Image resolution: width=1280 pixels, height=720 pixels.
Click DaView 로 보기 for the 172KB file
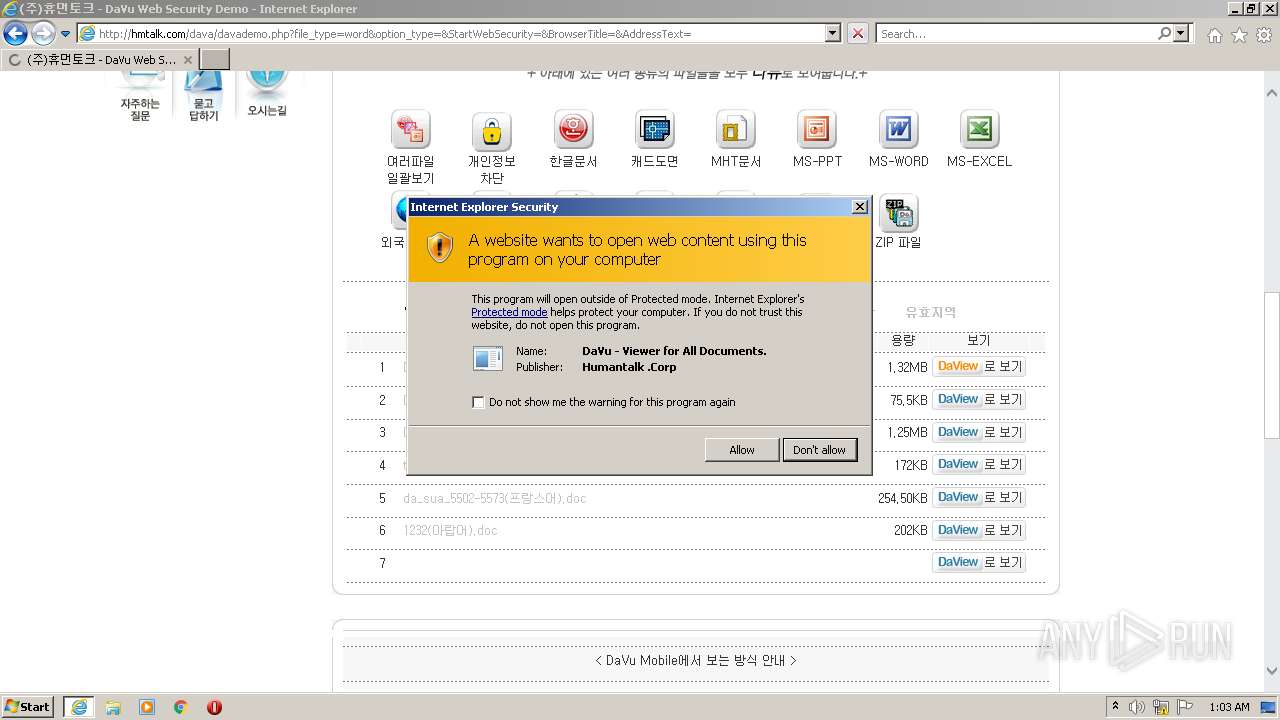[x=979, y=465]
